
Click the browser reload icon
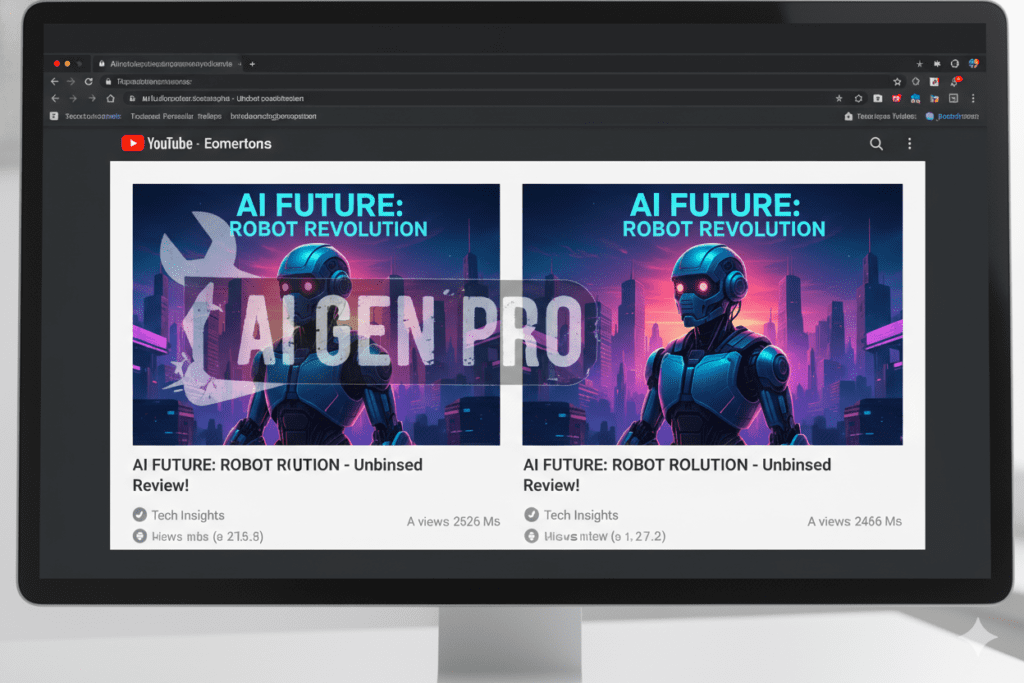coord(89,80)
